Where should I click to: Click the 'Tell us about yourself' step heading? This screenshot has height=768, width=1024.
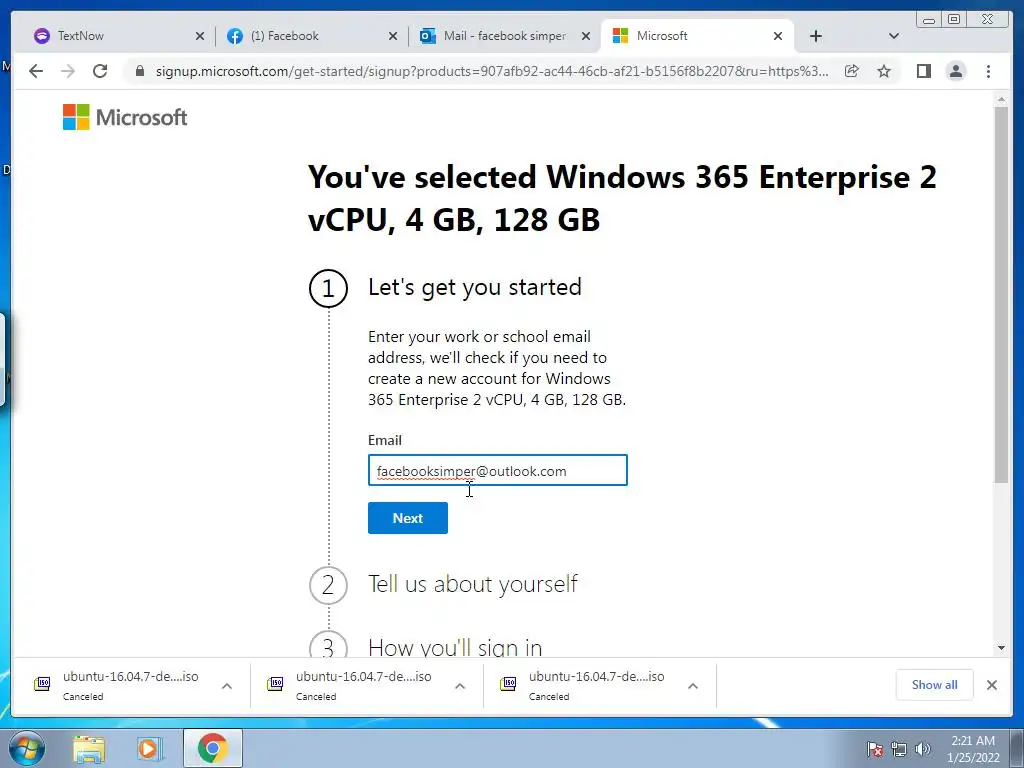473,584
